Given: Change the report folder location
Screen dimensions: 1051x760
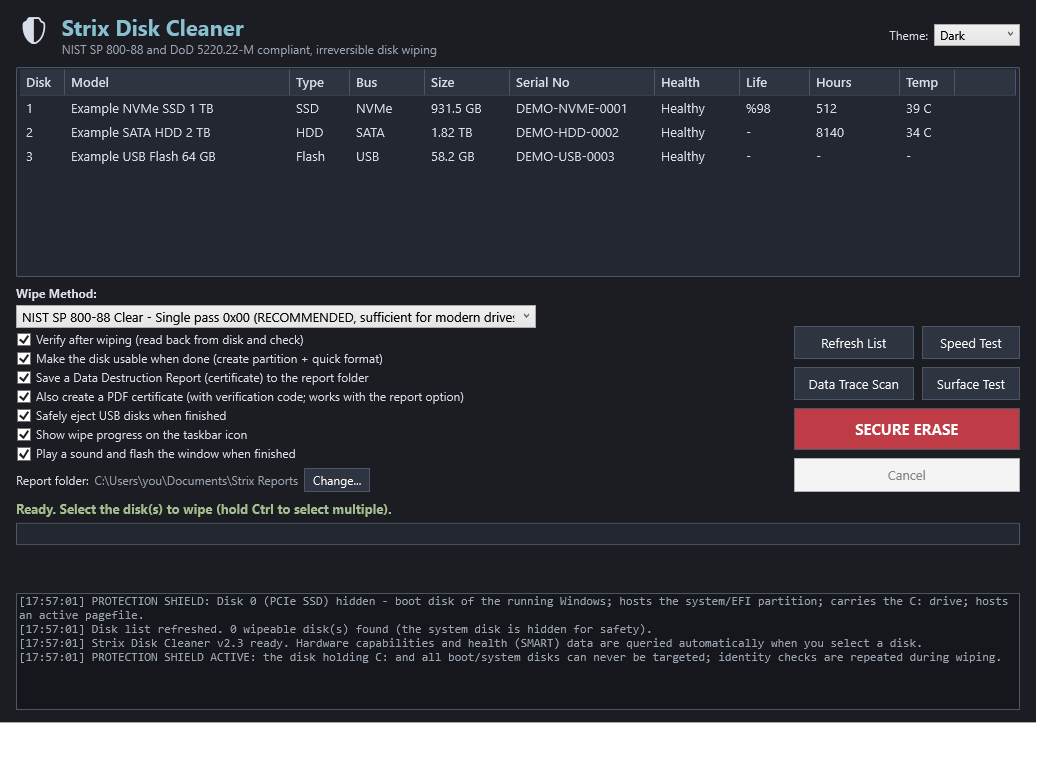Looking at the screenshot, I should click(x=336, y=481).
